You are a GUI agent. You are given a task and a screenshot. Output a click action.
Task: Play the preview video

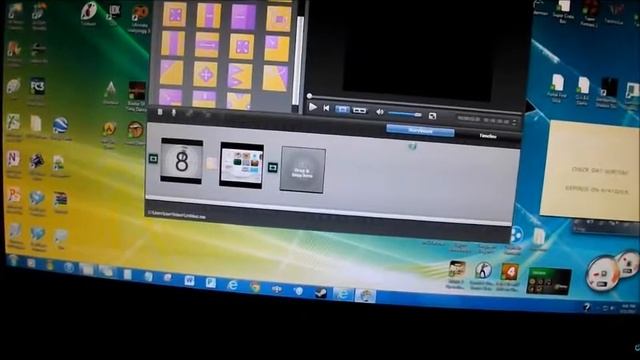pyautogui.click(x=313, y=107)
